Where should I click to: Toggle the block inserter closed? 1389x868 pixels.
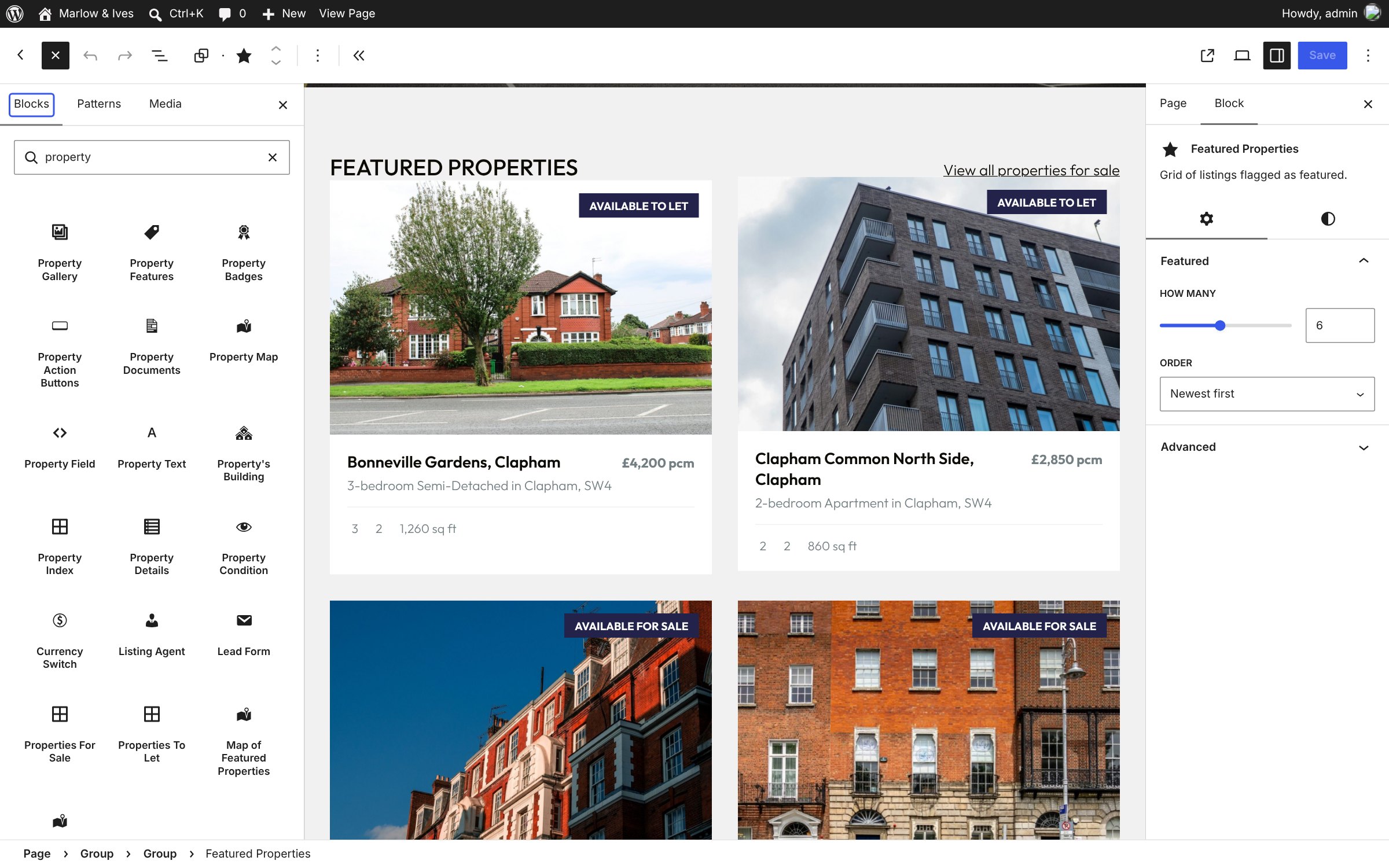[x=56, y=56]
